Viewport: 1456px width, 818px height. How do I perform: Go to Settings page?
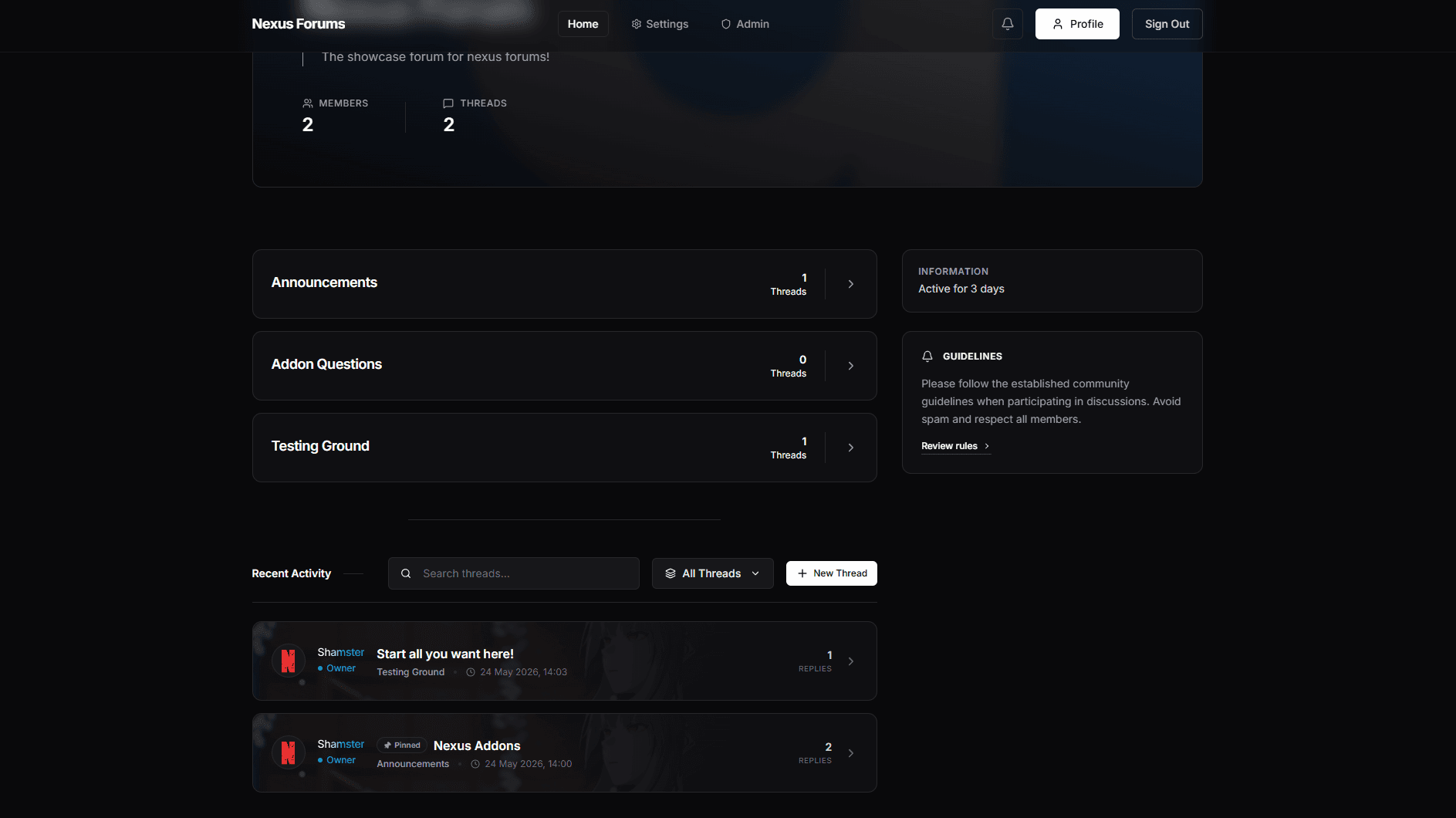tap(660, 24)
